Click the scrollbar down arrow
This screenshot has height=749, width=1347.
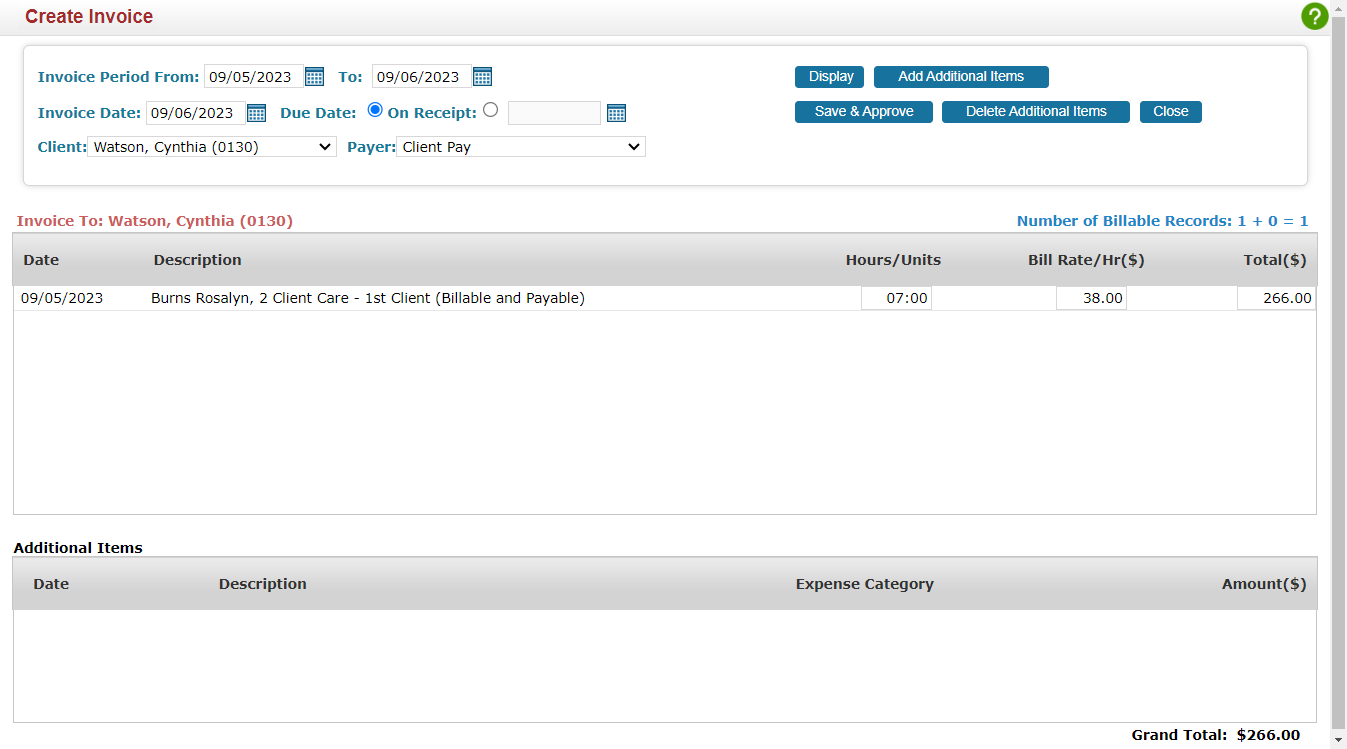pyautogui.click(x=1339, y=741)
